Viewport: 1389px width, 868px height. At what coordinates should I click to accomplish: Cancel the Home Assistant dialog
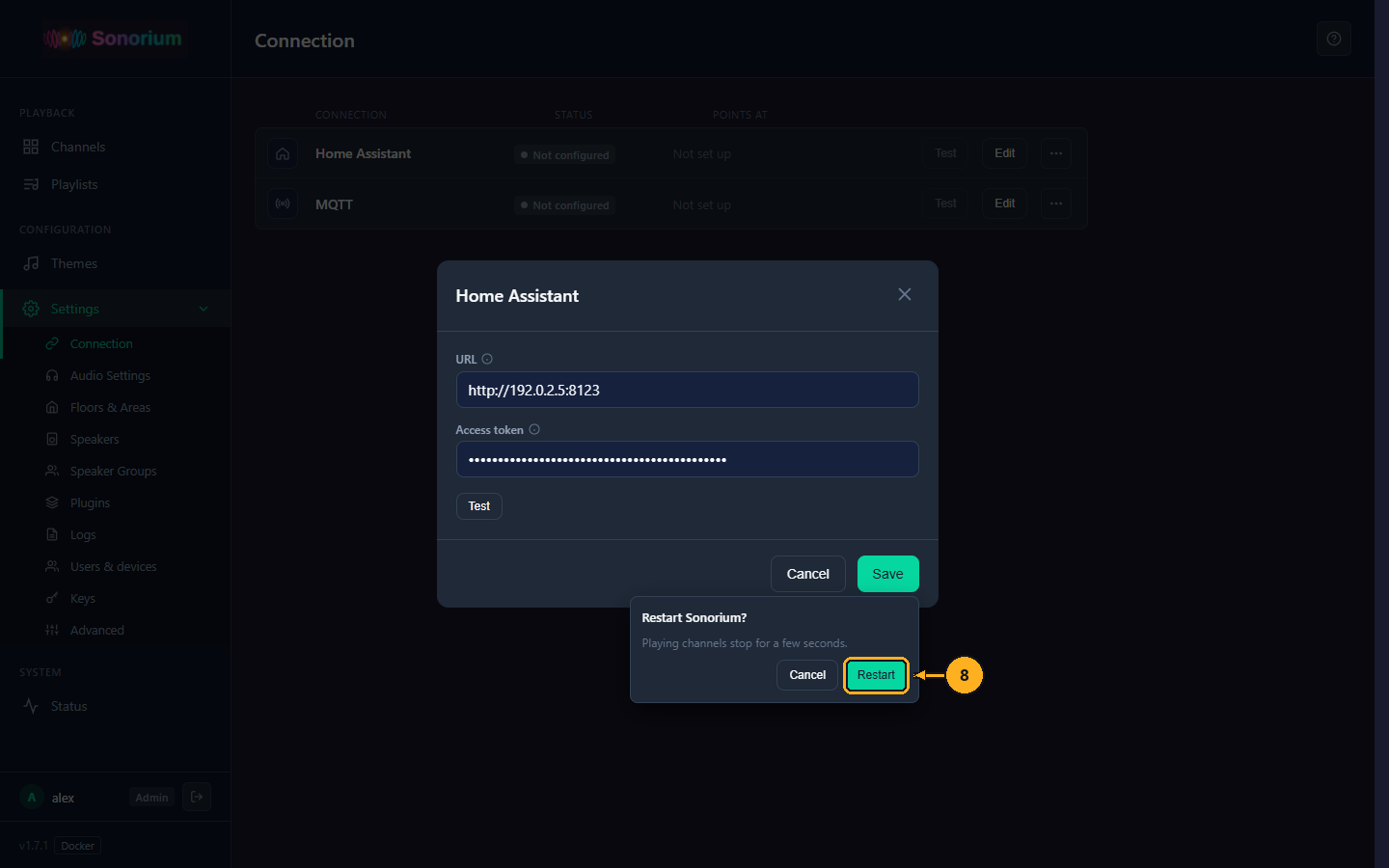pos(807,574)
